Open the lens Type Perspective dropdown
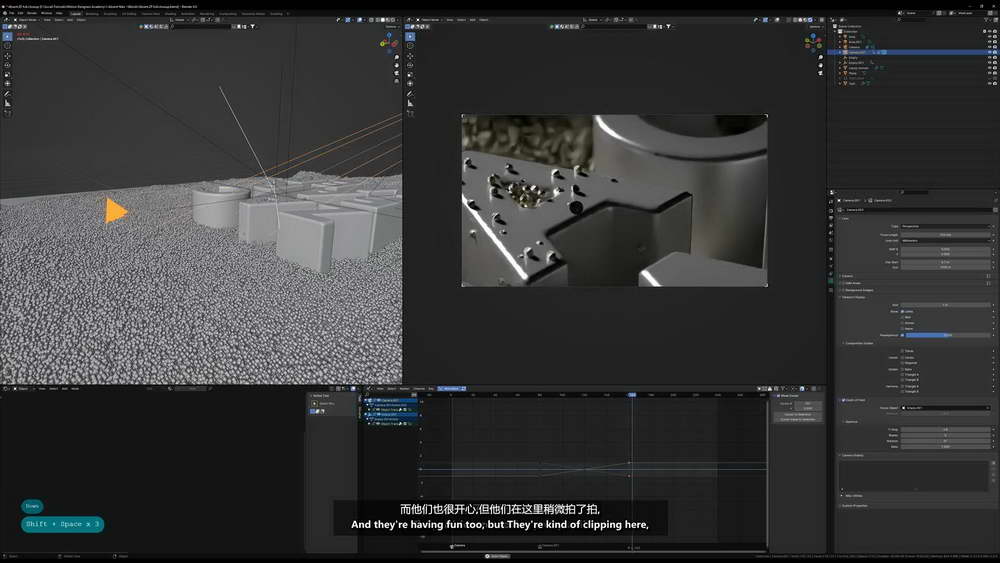Viewport: 1000px width, 563px height. coord(946,226)
